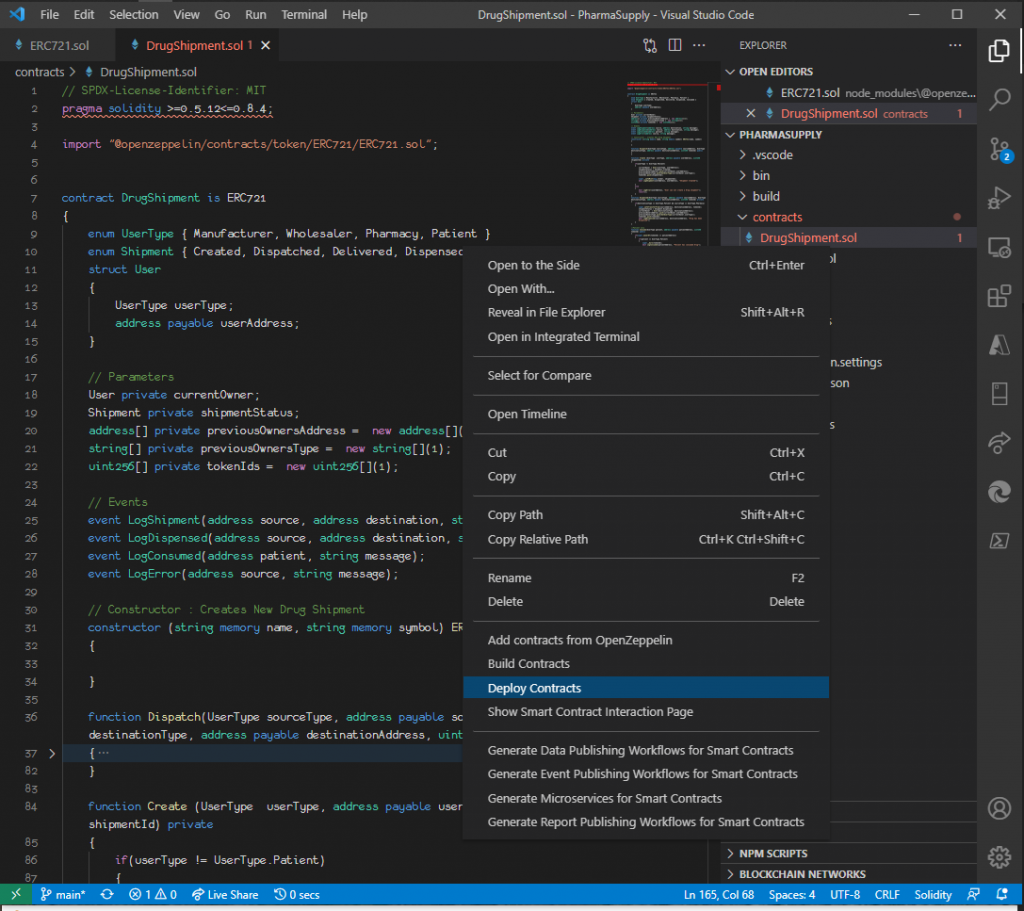1024x911 pixels.
Task: Open the Edge browser tools icon
Action: coord(999,492)
